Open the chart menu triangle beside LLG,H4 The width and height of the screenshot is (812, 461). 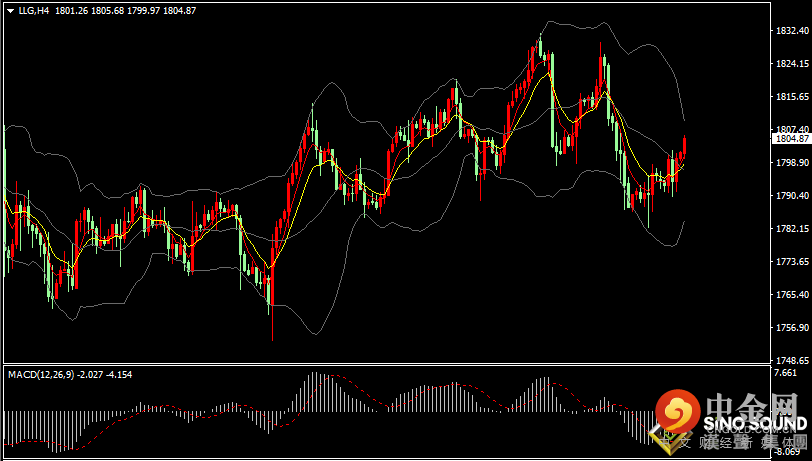pyautogui.click(x=10, y=11)
